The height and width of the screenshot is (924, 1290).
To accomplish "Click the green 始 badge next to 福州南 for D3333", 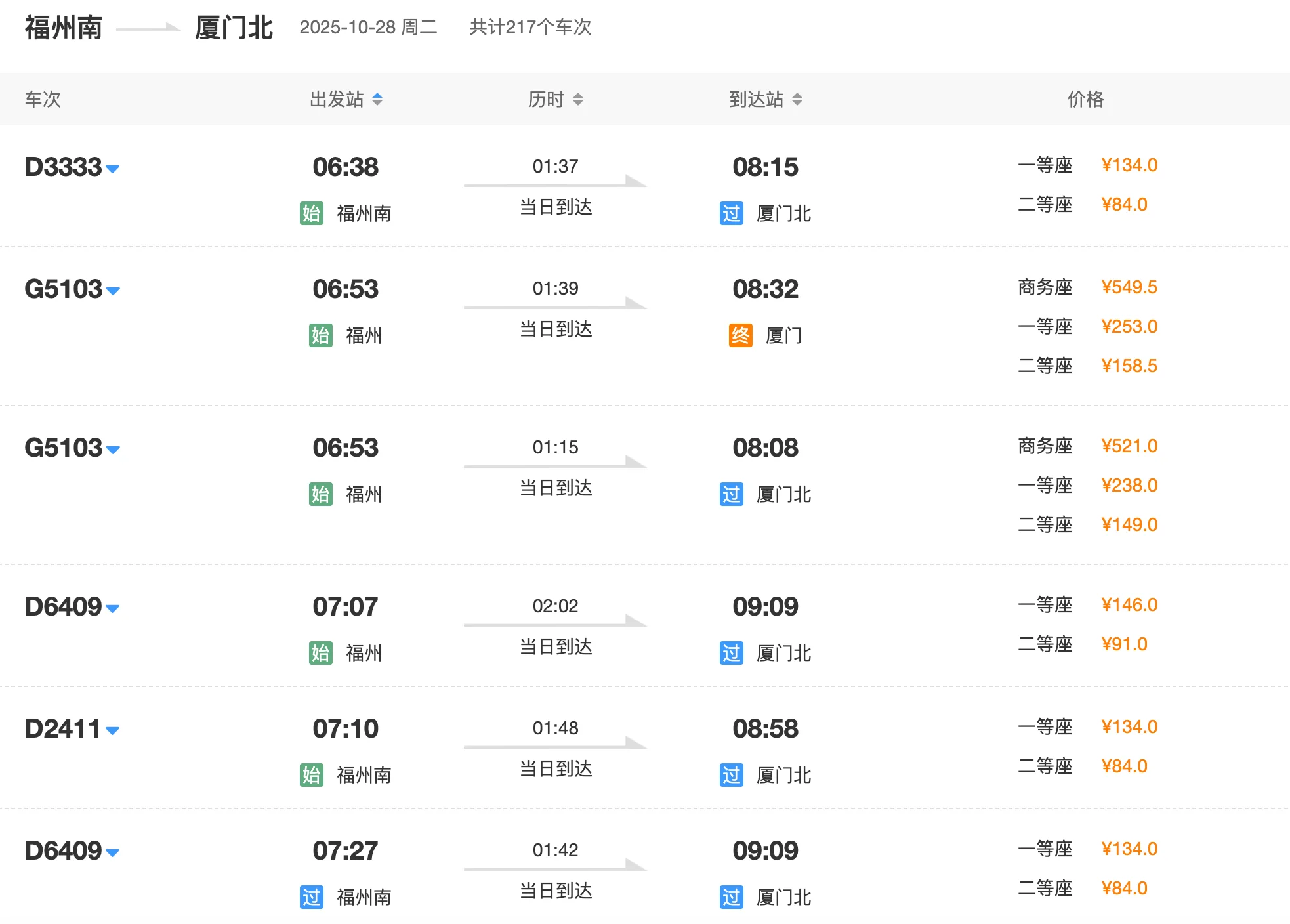I will click(312, 213).
